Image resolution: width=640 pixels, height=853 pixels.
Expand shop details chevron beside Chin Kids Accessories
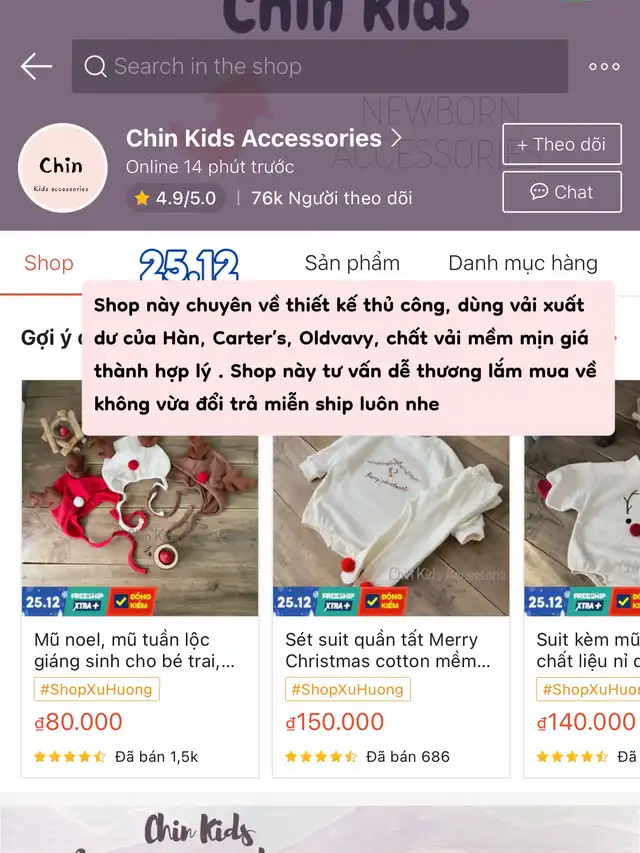coord(396,138)
